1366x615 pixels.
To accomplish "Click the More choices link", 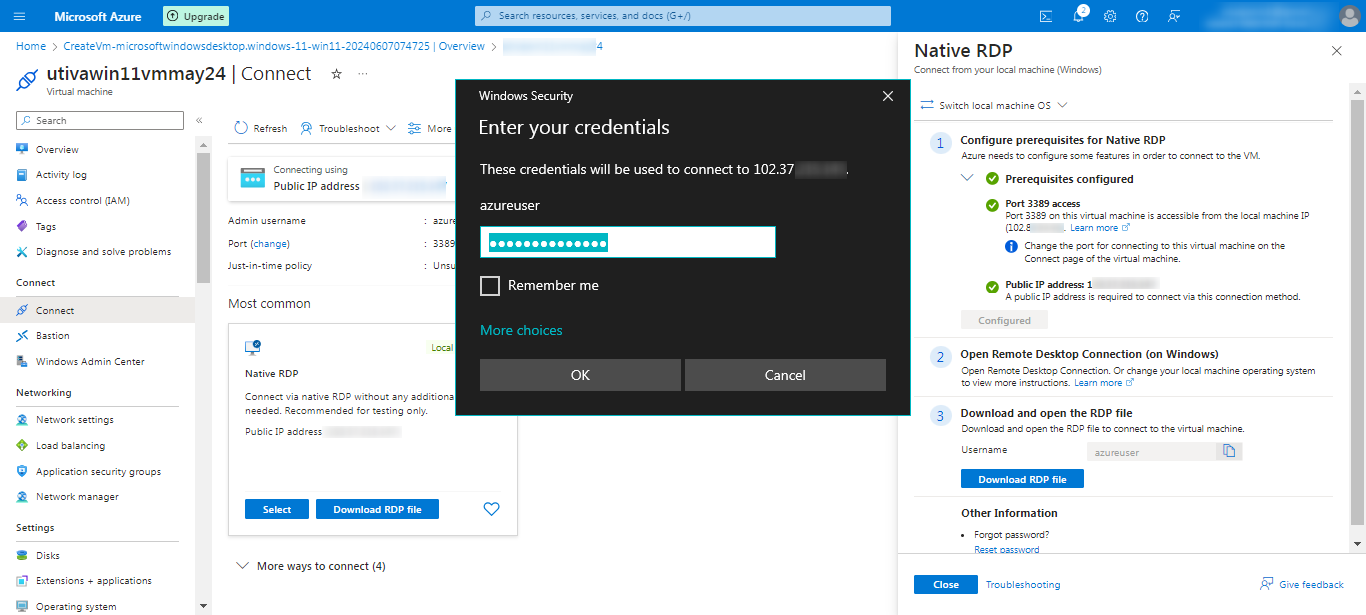I will click(521, 330).
